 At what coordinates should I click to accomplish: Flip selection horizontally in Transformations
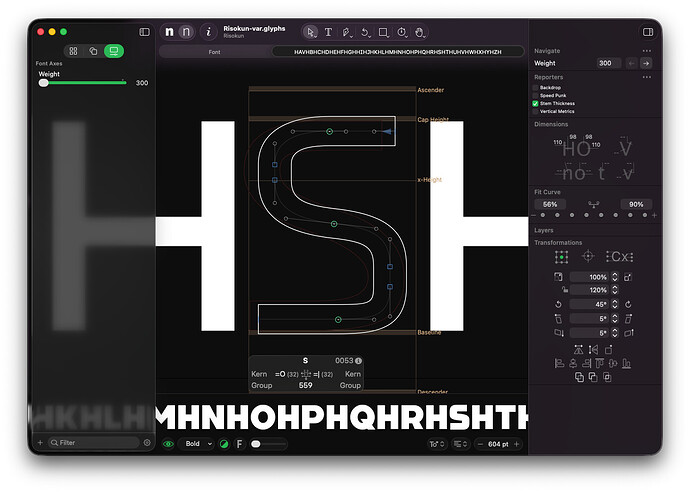(x=593, y=350)
